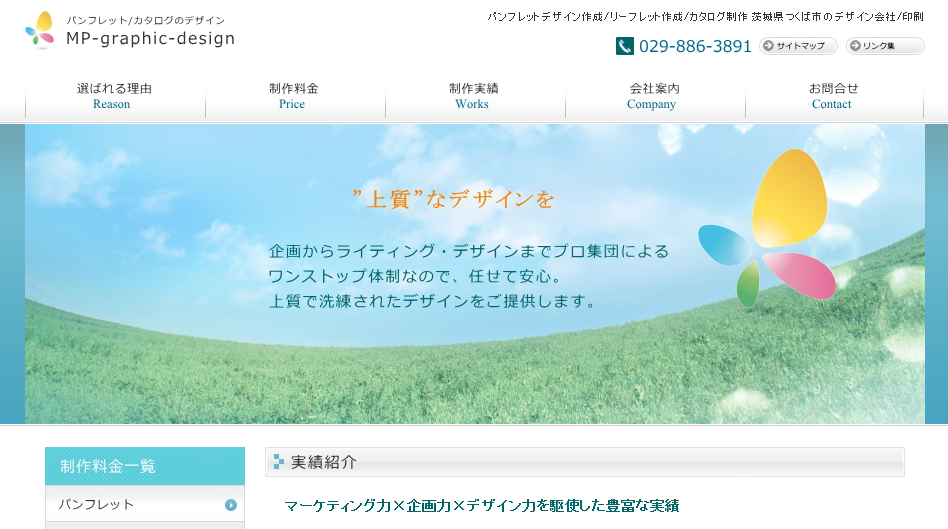Click the phone icon beside the number

[624, 46]
